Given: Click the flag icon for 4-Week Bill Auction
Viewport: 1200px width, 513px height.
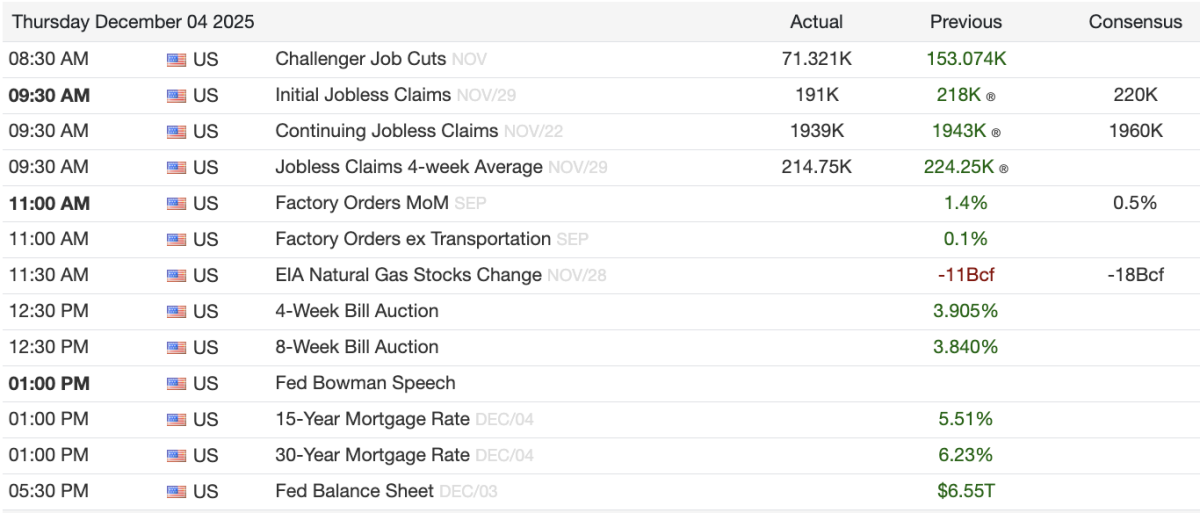Looking at the screenshot, I should tap(177, 312).
